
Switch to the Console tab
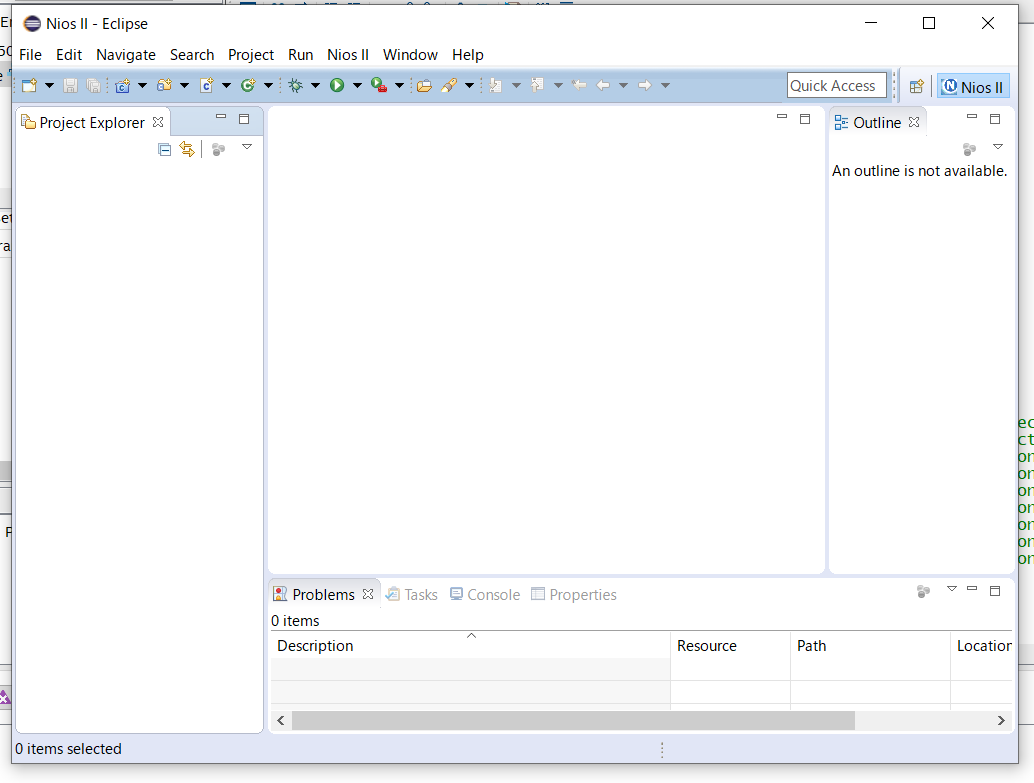485,594
